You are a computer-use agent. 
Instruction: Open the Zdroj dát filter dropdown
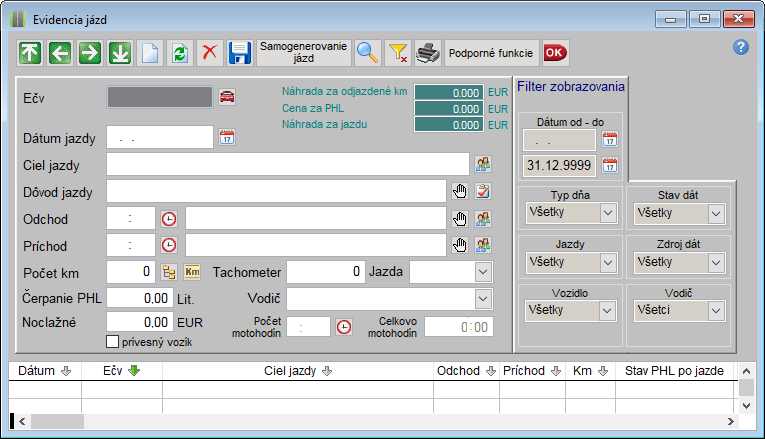click(715, 262)
